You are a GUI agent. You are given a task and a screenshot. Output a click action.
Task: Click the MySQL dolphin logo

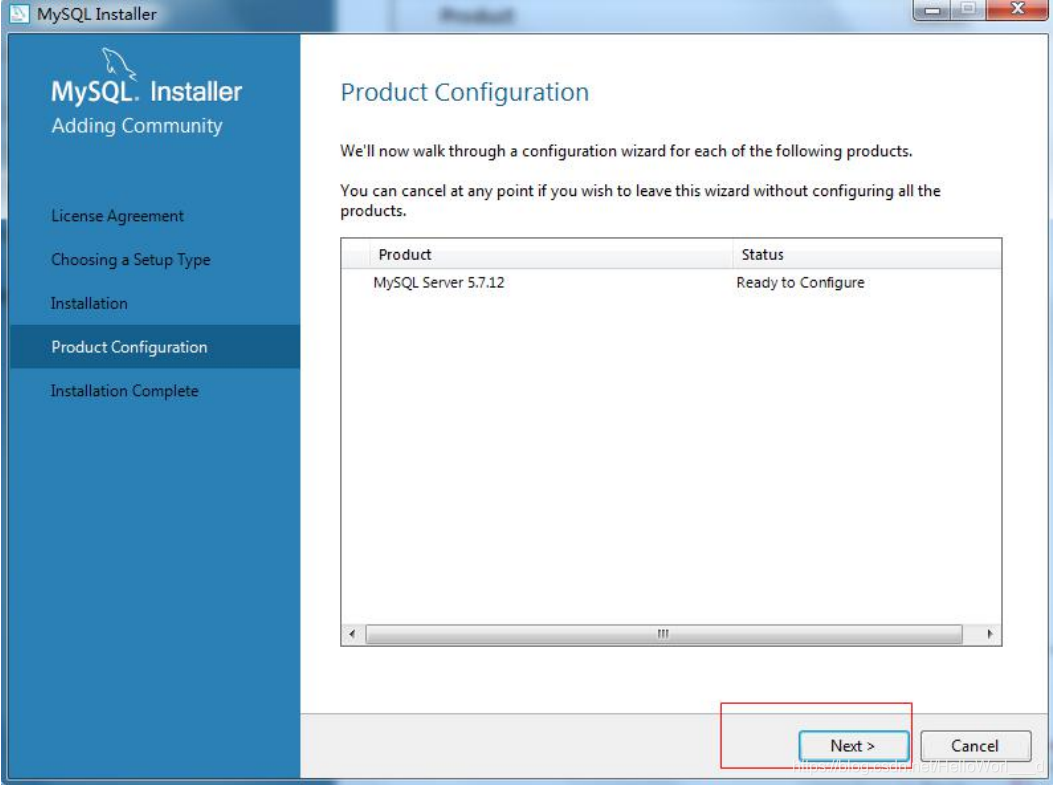click(119, 64)
